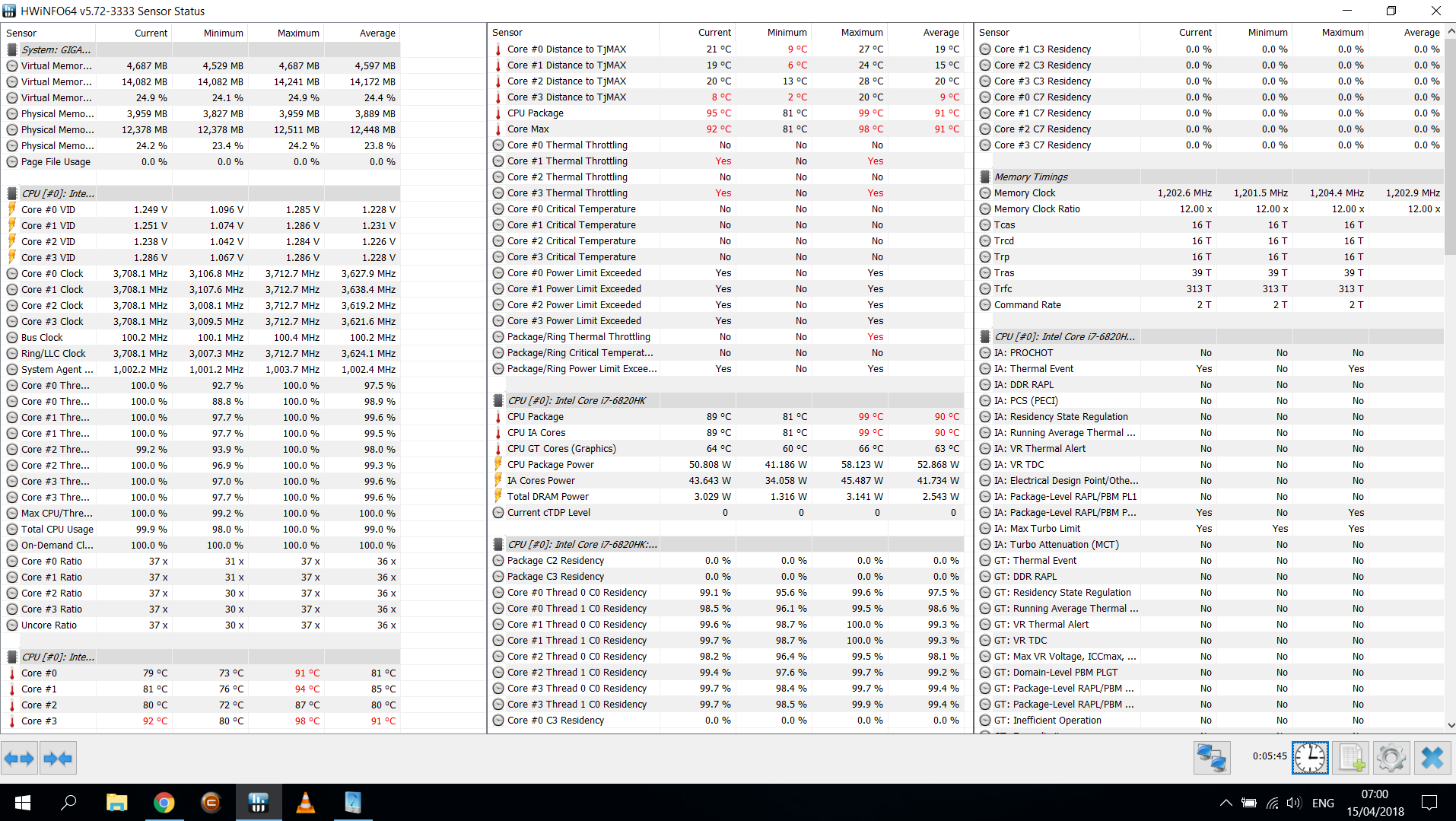1456x821 pixels.
Task: Select the Core #1 Thermal Throttling row
Action: pyautogui.click(x=726, y=161)
